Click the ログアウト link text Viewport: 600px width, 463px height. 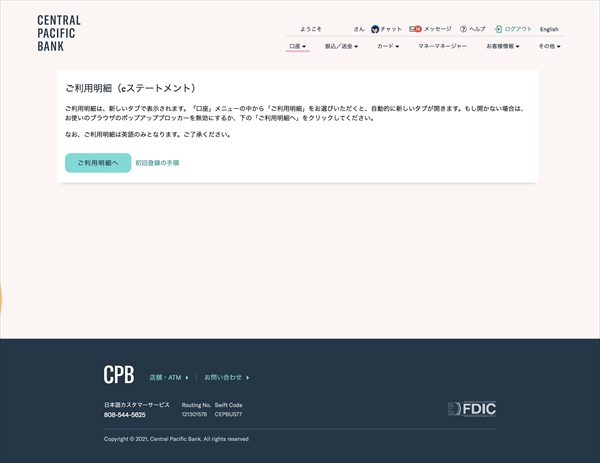pos(518,29)
